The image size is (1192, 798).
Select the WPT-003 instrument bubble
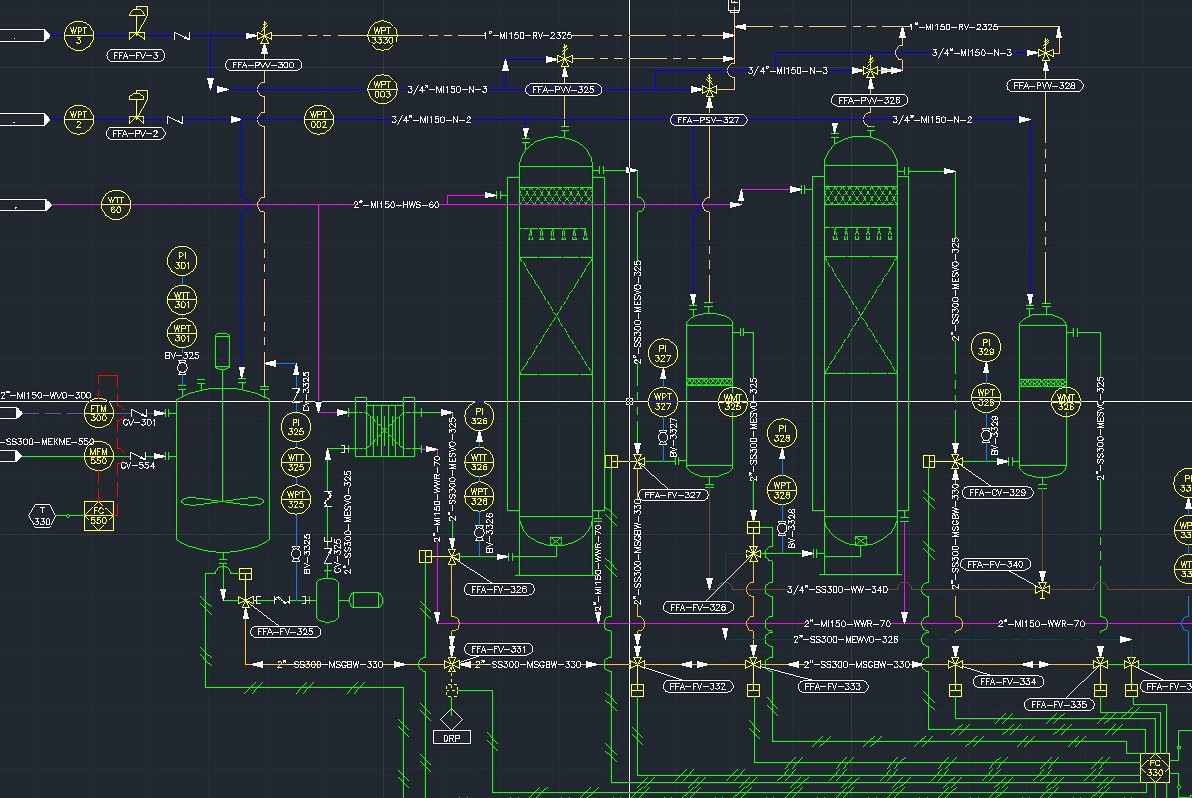point(381,89)
